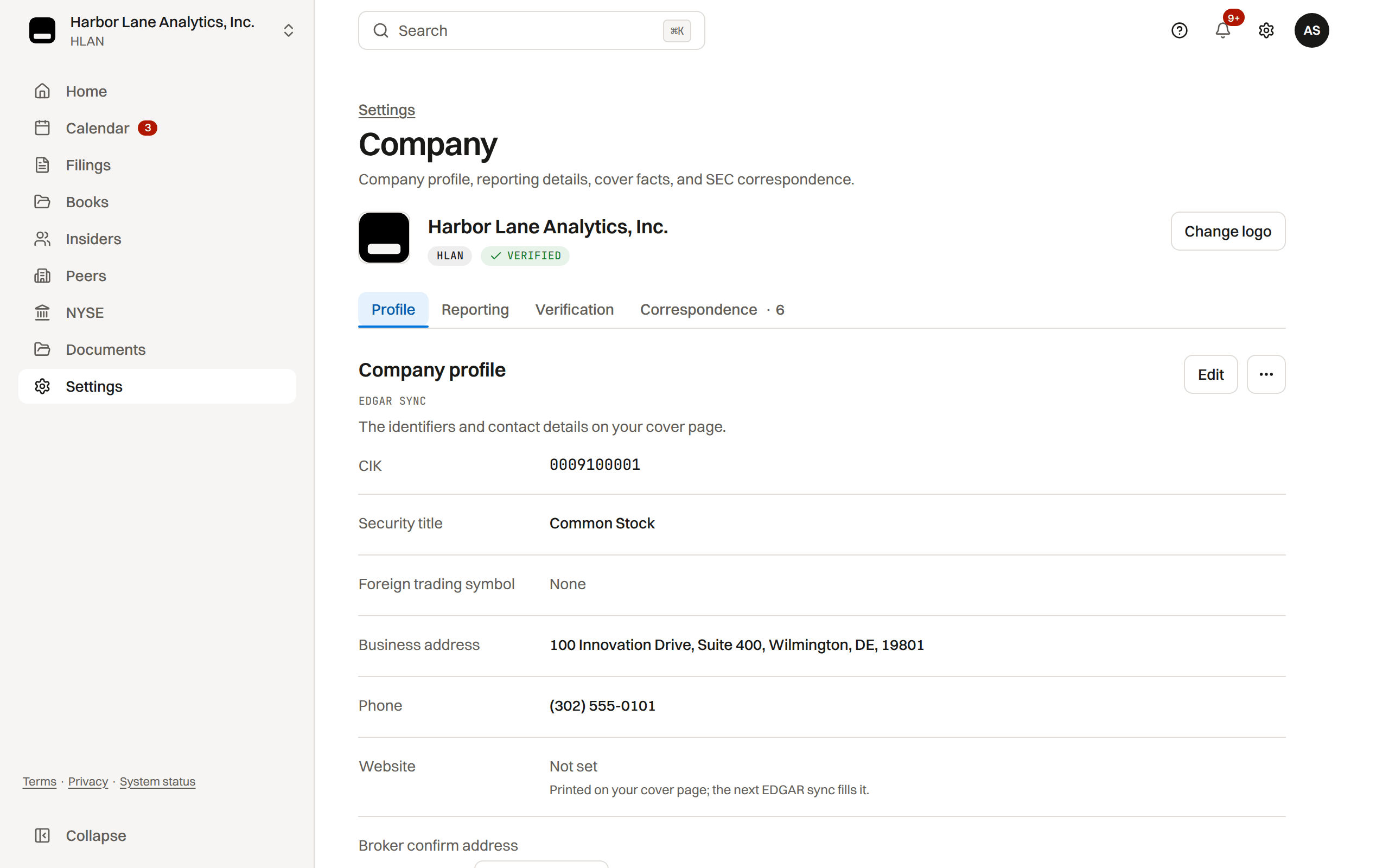Click the Calendar badge showing 3
The image size is (1389, 868).
pyautogui.click(x=148, y=128)
